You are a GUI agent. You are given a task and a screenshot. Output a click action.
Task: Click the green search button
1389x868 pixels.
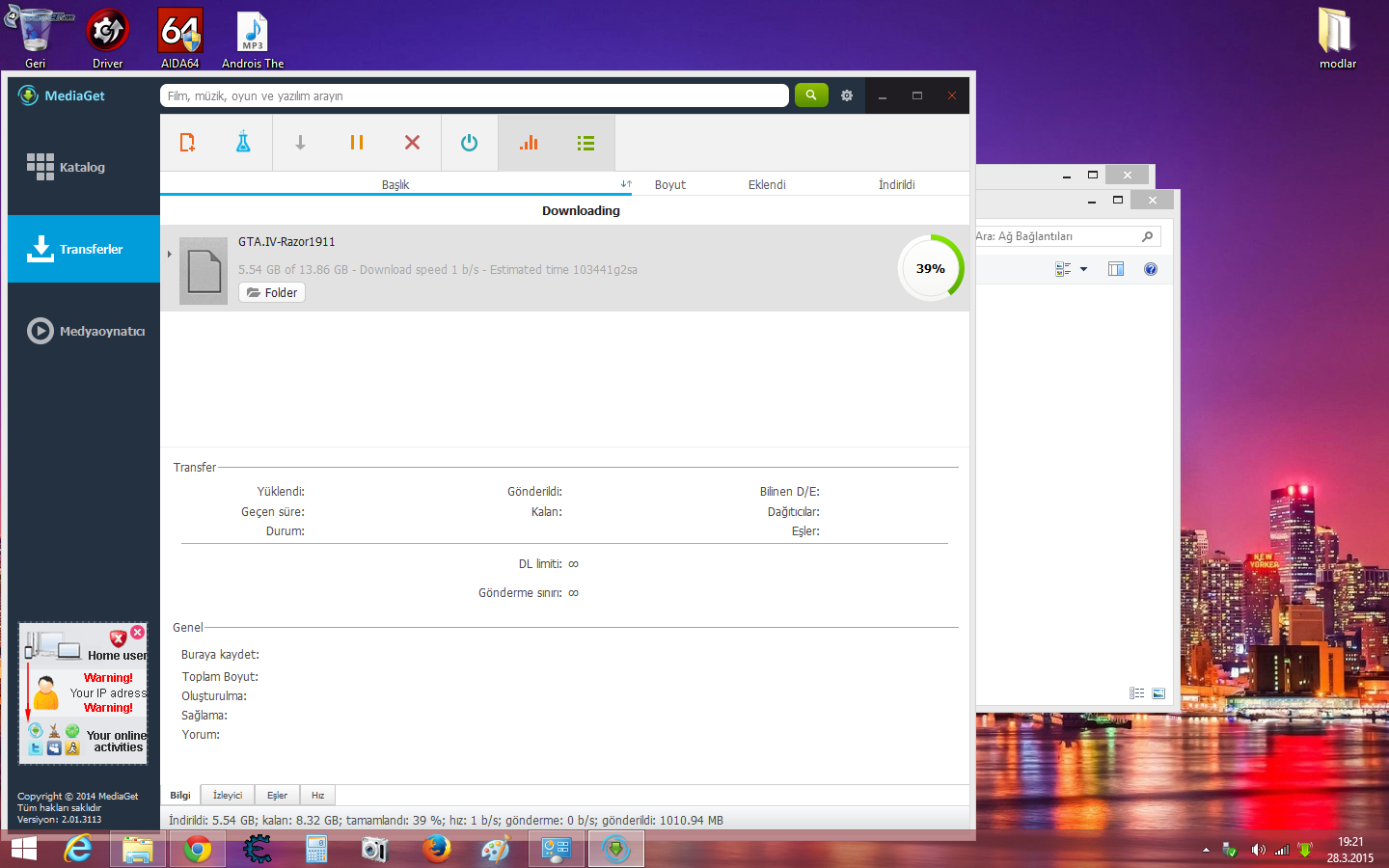(811, 95)
